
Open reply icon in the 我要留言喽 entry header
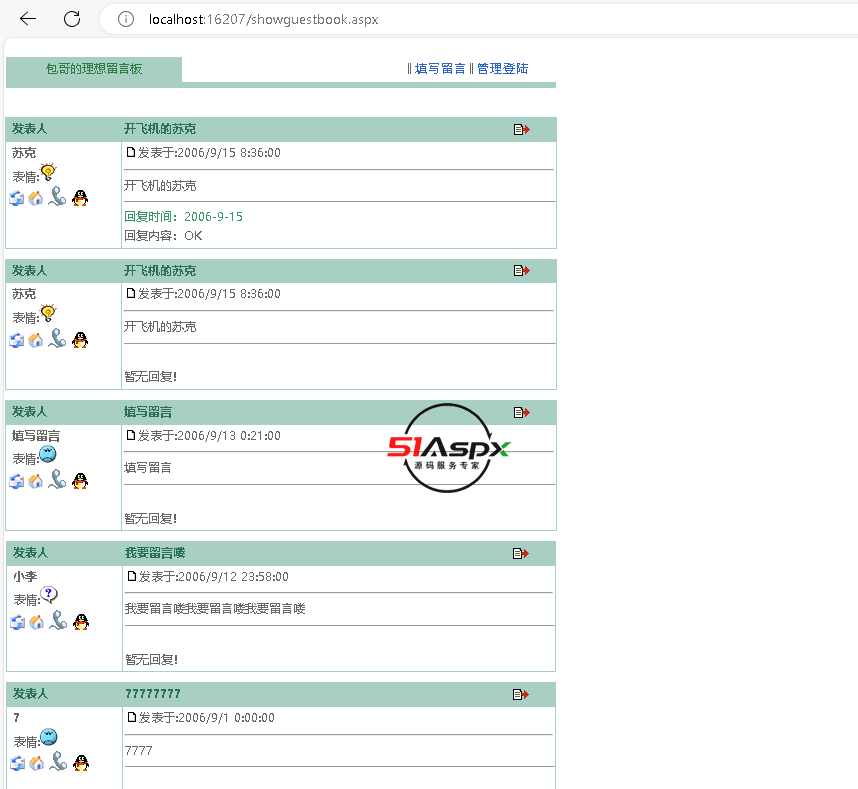pos(520,554)
